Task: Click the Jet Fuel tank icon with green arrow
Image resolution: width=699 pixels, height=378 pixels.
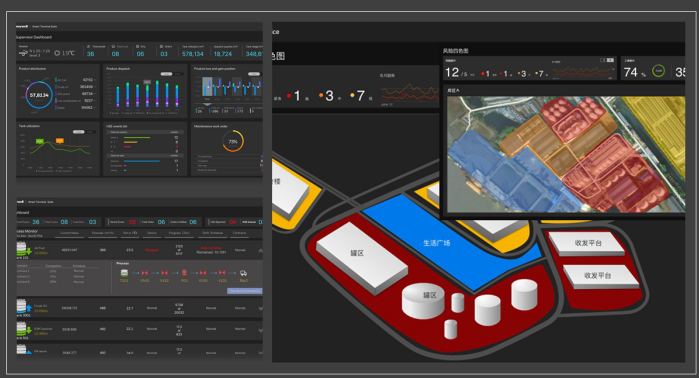Action: 24,249
